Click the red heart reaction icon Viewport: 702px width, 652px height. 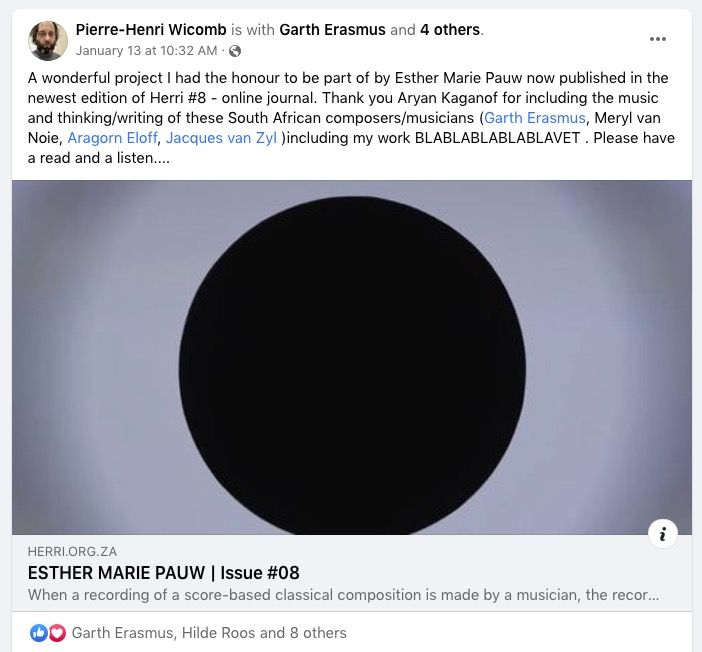point(57,632)
